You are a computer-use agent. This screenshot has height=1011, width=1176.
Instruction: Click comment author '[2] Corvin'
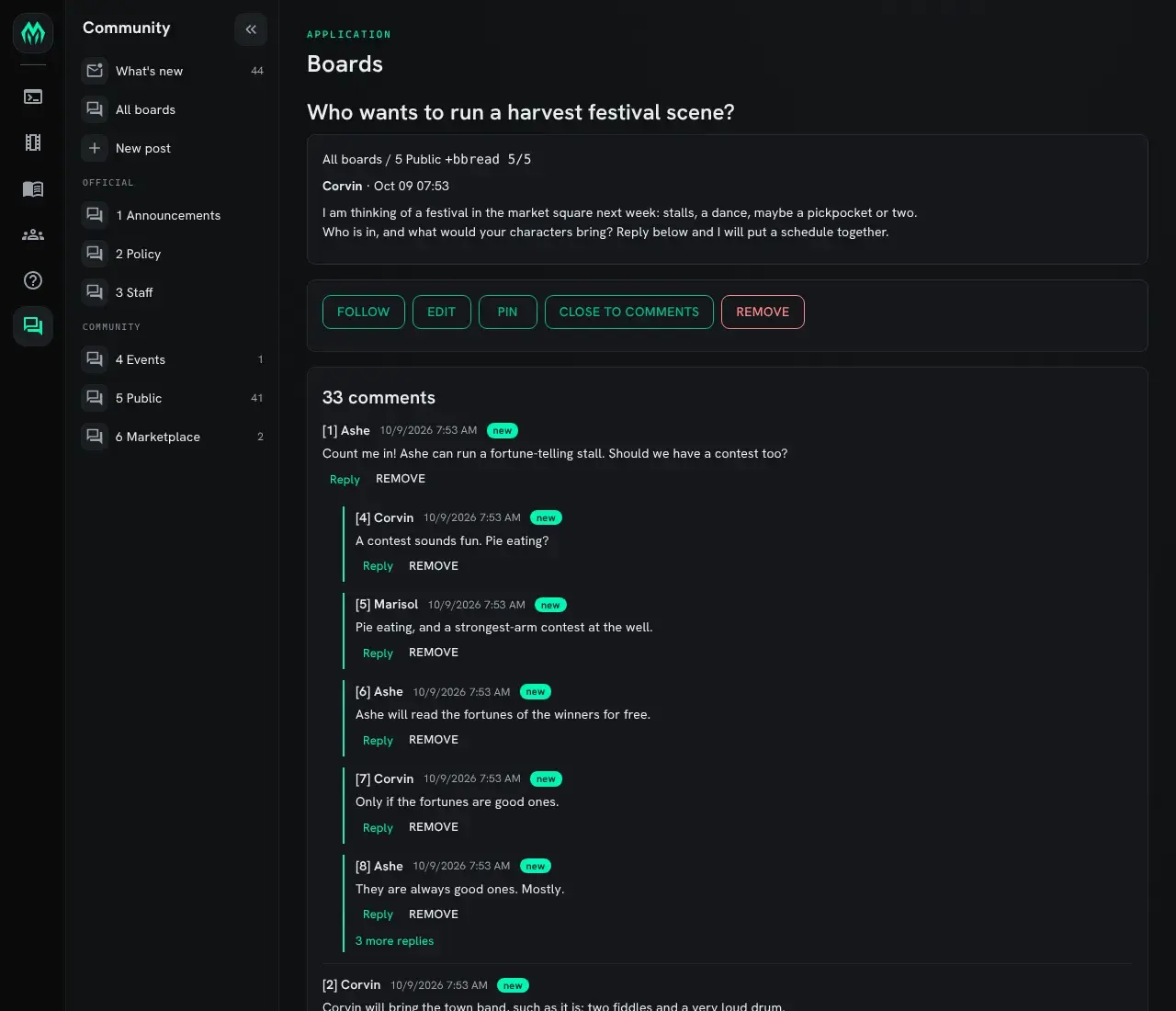click(351, 985)
